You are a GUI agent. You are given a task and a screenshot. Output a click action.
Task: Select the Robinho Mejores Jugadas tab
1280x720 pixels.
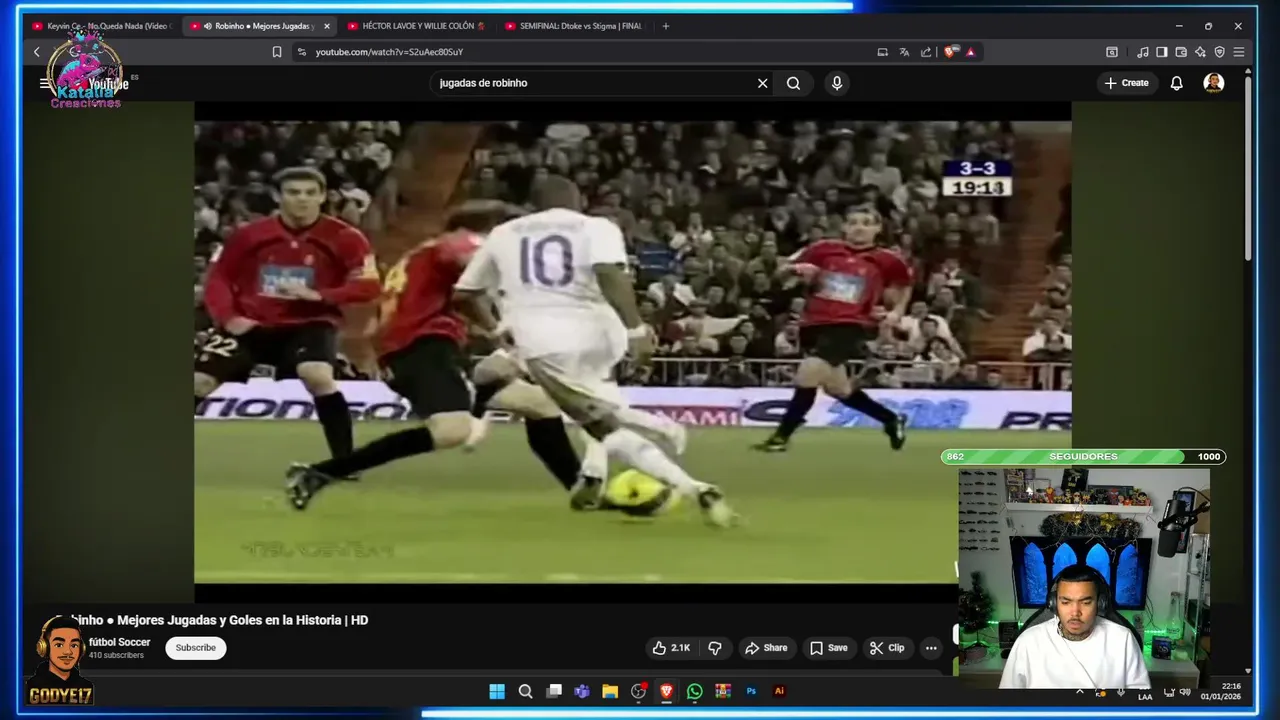point(260,26)
